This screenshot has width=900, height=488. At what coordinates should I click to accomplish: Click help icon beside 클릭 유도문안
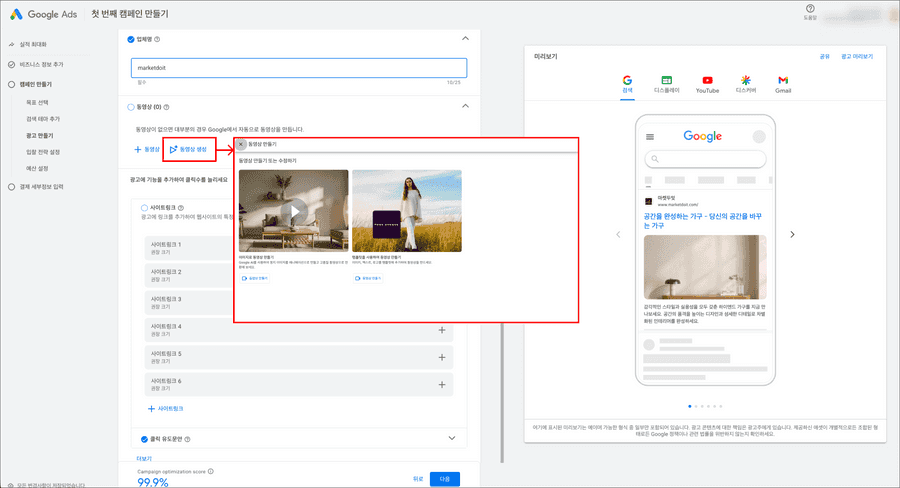tap(188, 439)
